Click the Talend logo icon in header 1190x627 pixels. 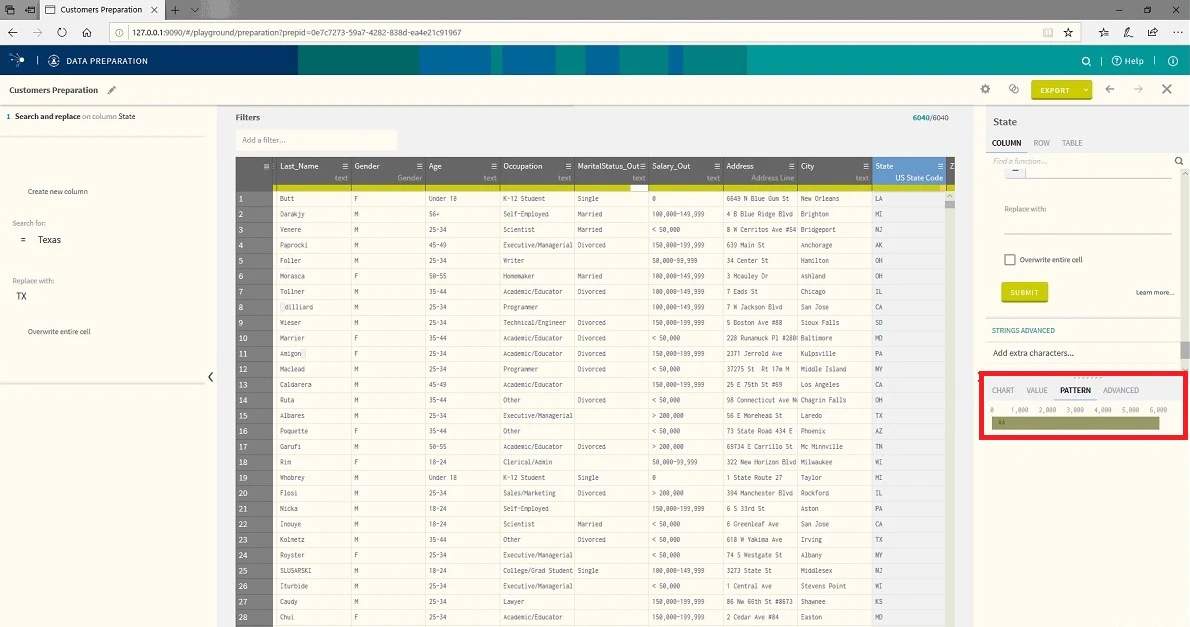[17, 60]
